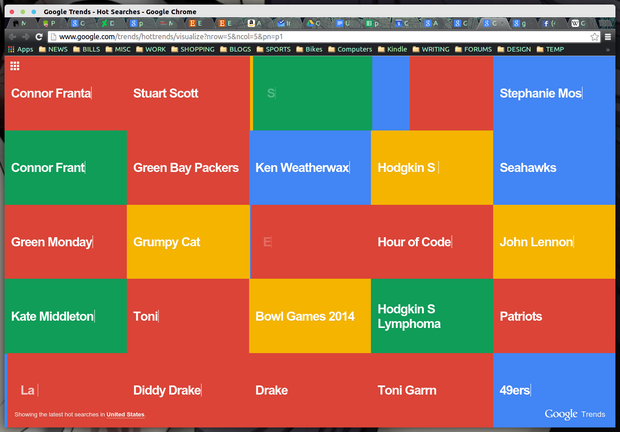Open the Patriots red tile
Viewport: 620px width, 432px height.
point(554,316)
